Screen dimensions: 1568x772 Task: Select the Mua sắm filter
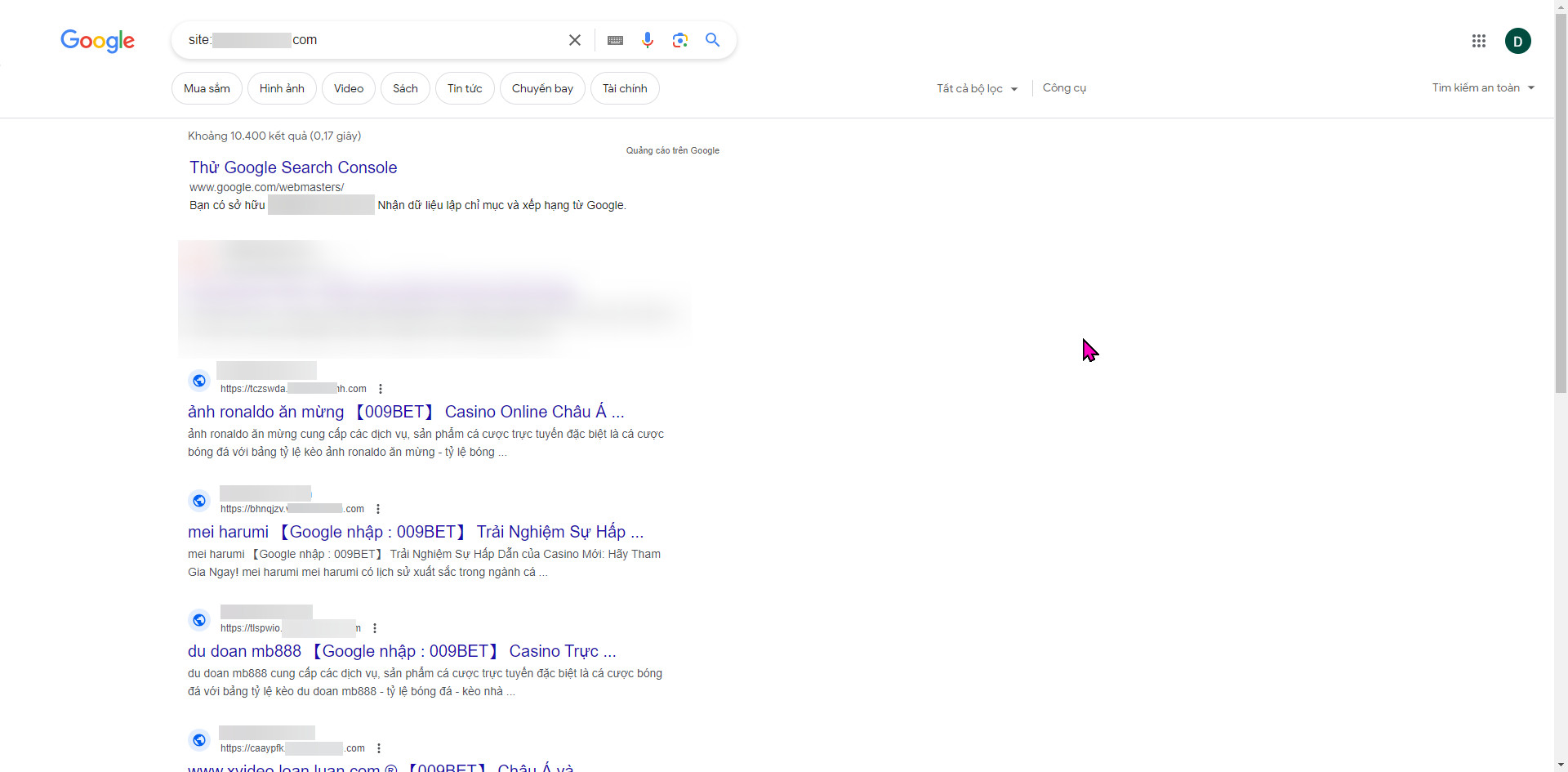point(207,88)
